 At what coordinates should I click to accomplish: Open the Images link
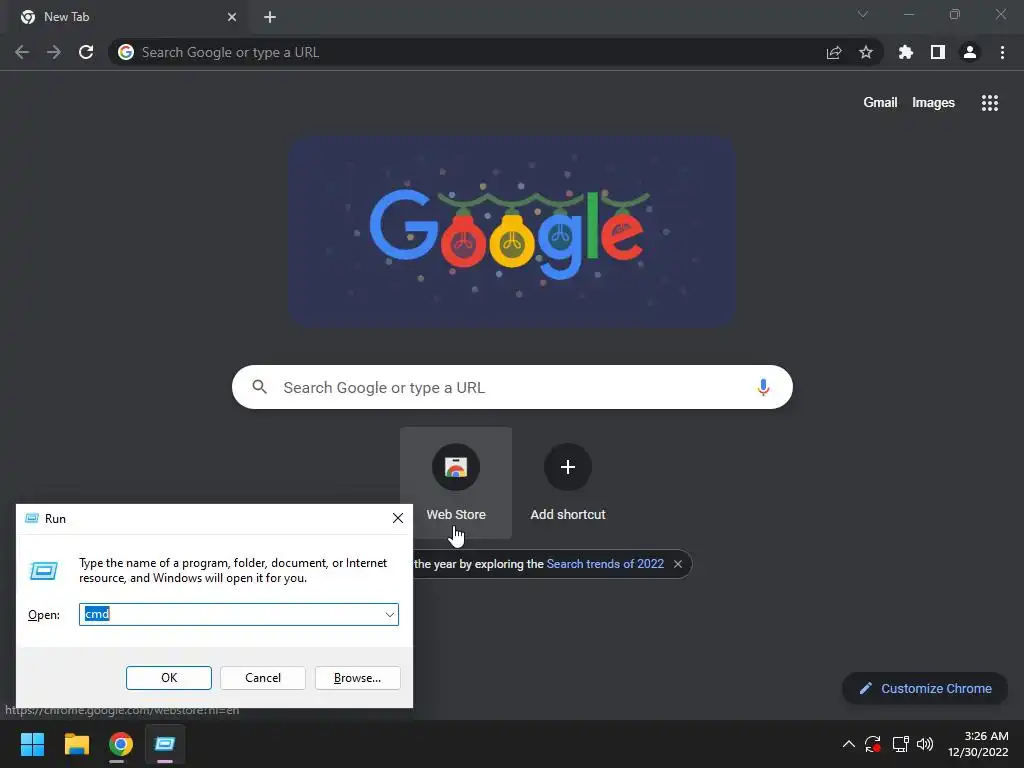tap(933, 103)
